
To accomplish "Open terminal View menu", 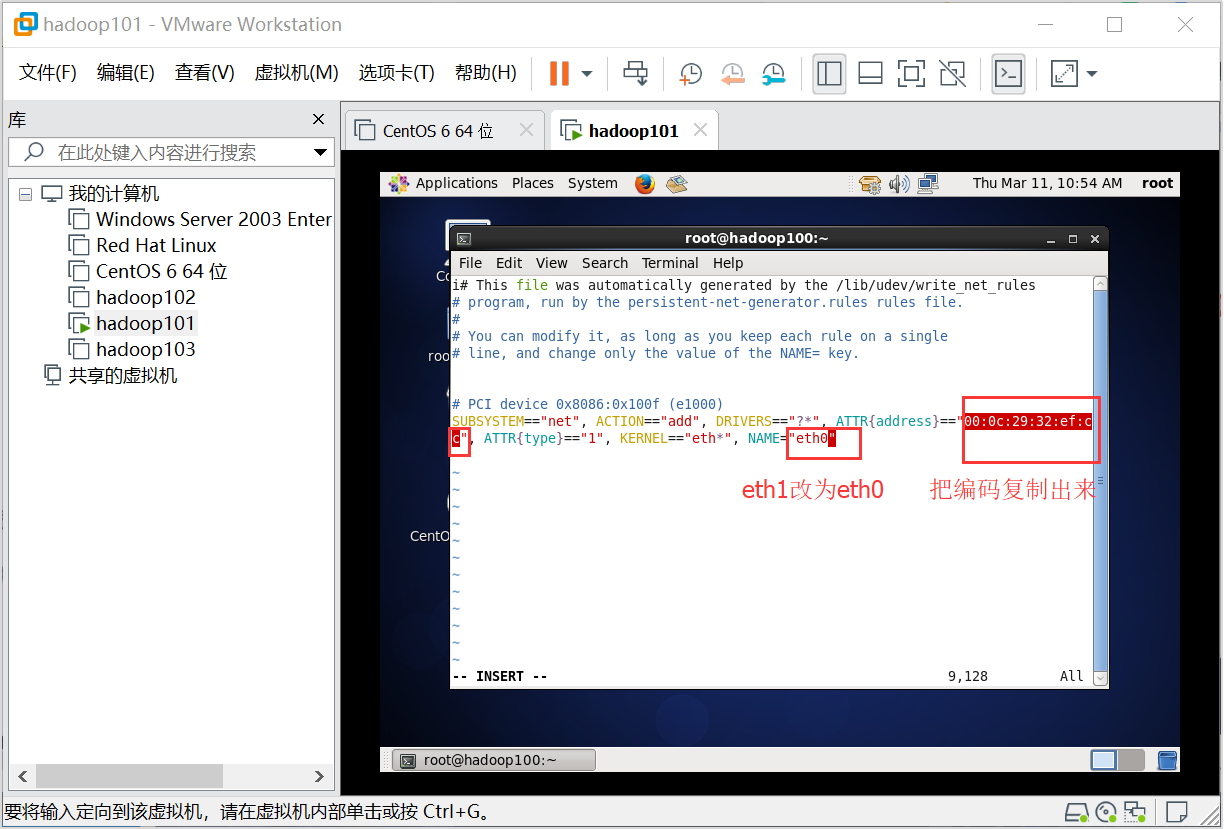I will [x=552, y=263].
